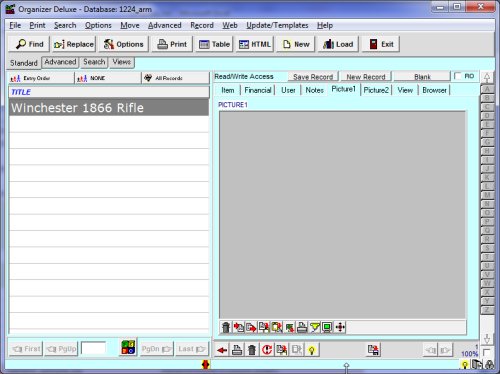
Task: Open the Options toolbar button
Action: click(x=123, y=44)
